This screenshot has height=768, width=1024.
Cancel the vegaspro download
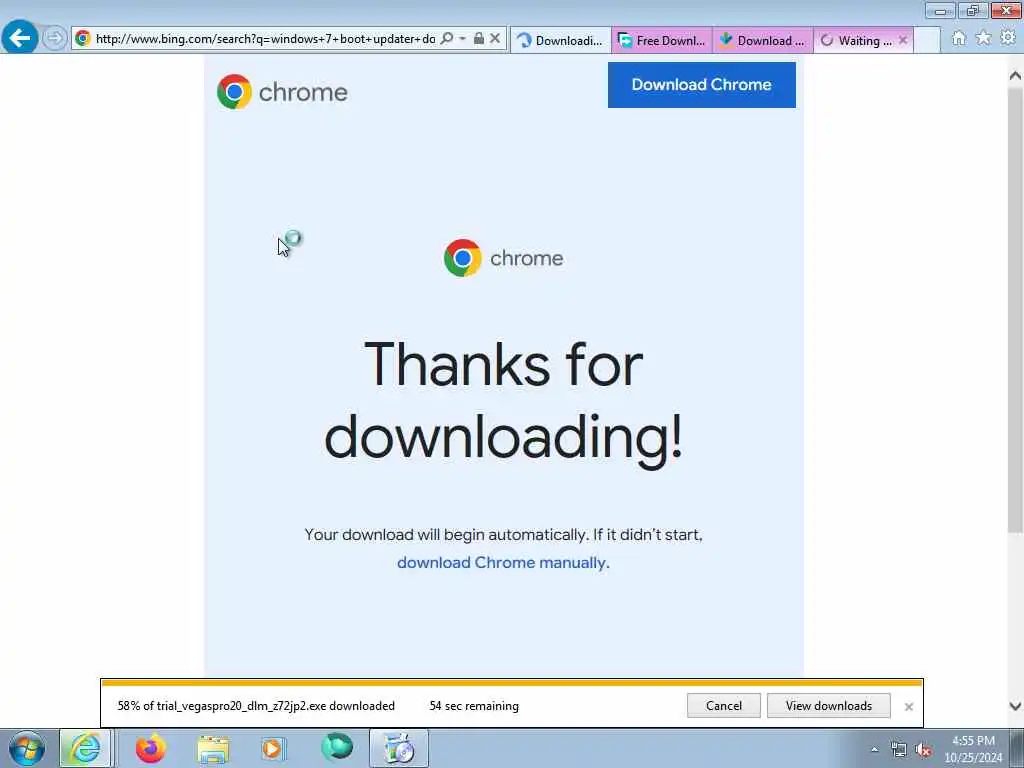point(724,705)
